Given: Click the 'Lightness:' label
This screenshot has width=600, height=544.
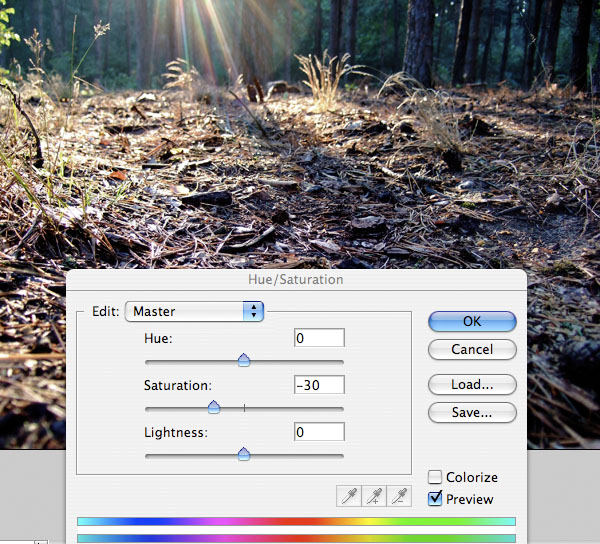Looking at the screenshot, I should tap(176, 432).
